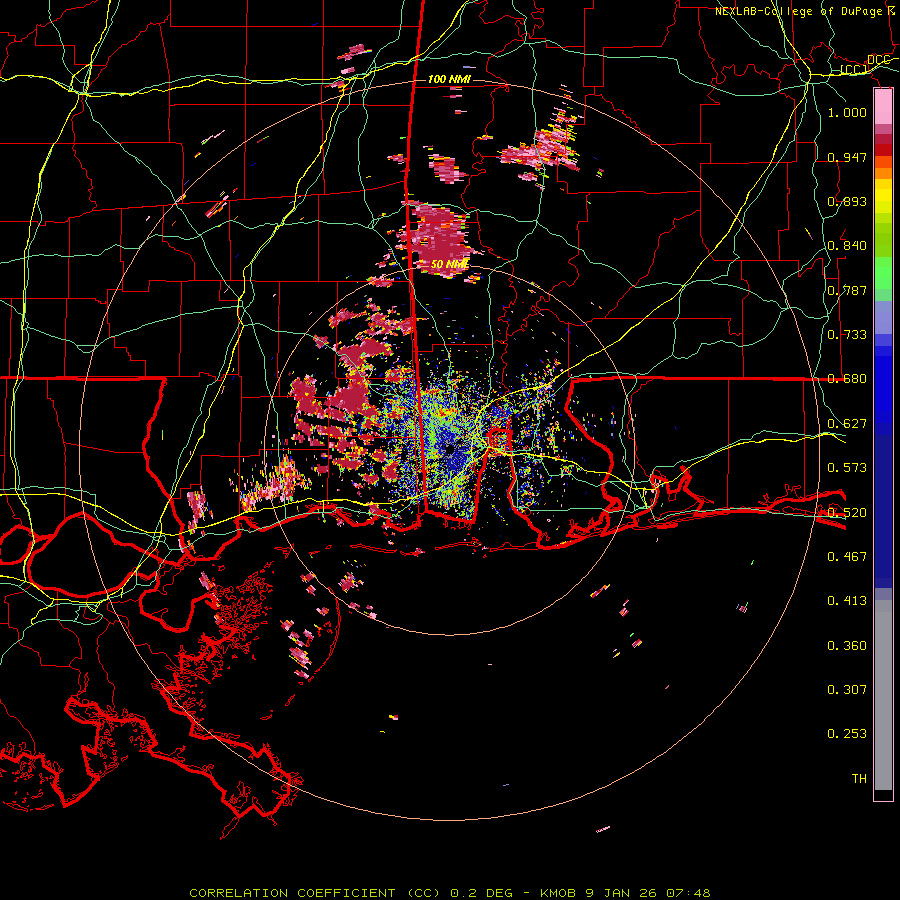Viewport: 900px width, 900px height.
Task: Click the 100 NMI range ring label
Action: click(x=449, y=79)
